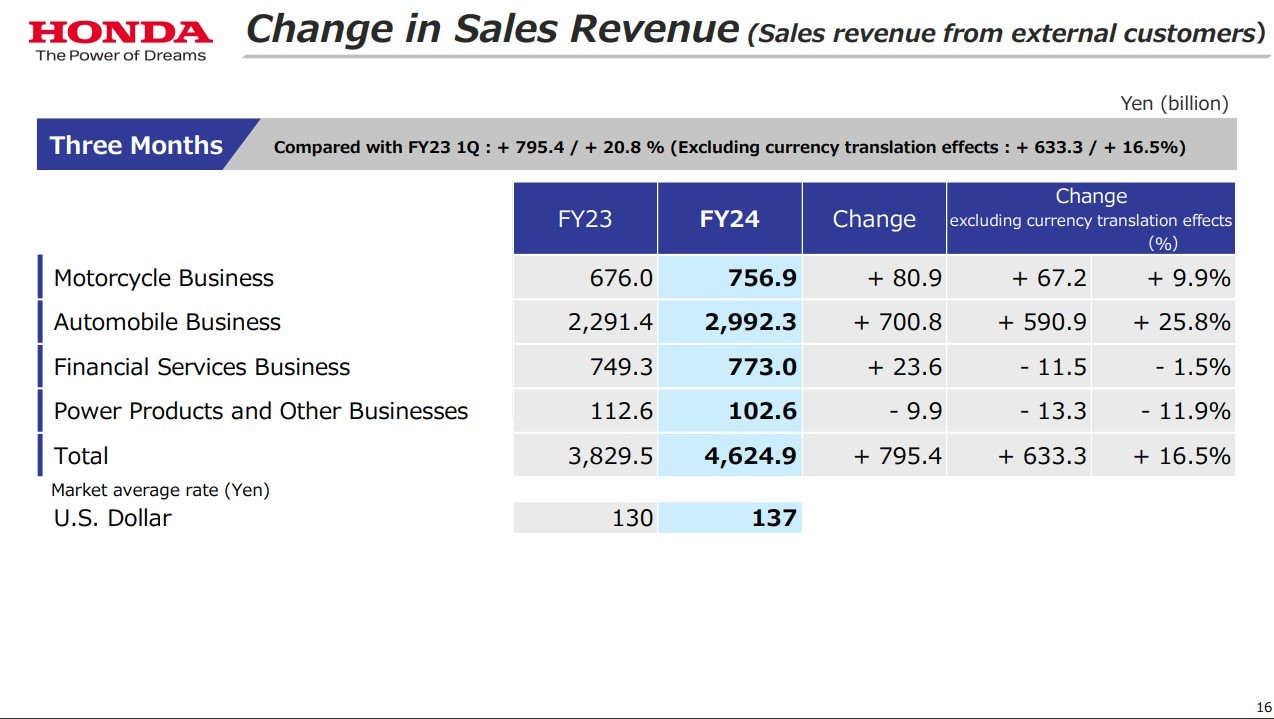Click the percentage - 11.9%
This screenshot has height=719, width=1274.
point(1186,411)
